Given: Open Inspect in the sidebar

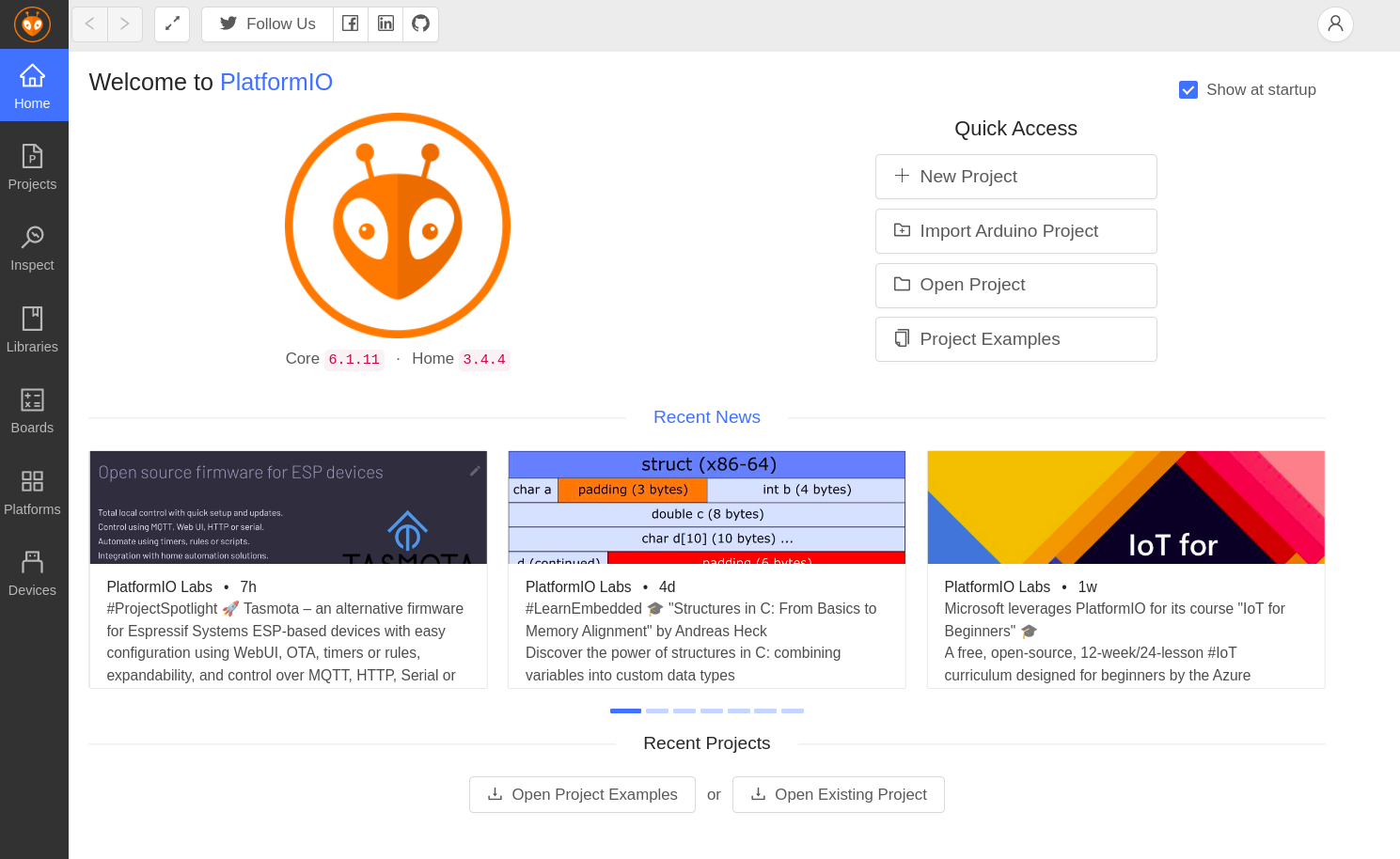Looking at the screenshot, I should [x=34, y=248].
